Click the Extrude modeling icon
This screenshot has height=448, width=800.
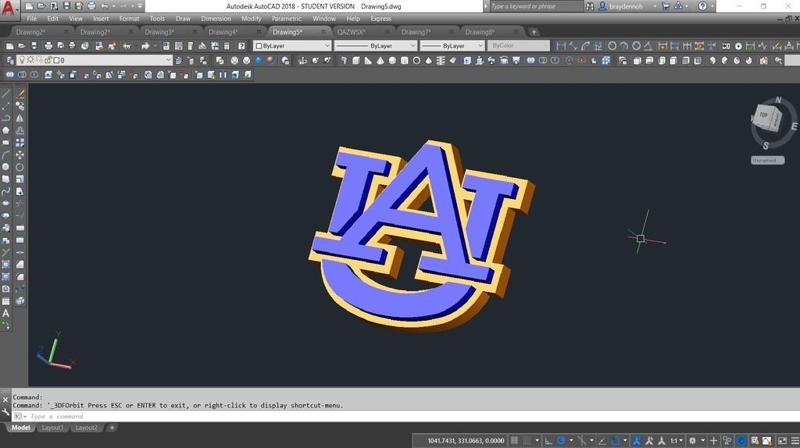pos(467,60)
